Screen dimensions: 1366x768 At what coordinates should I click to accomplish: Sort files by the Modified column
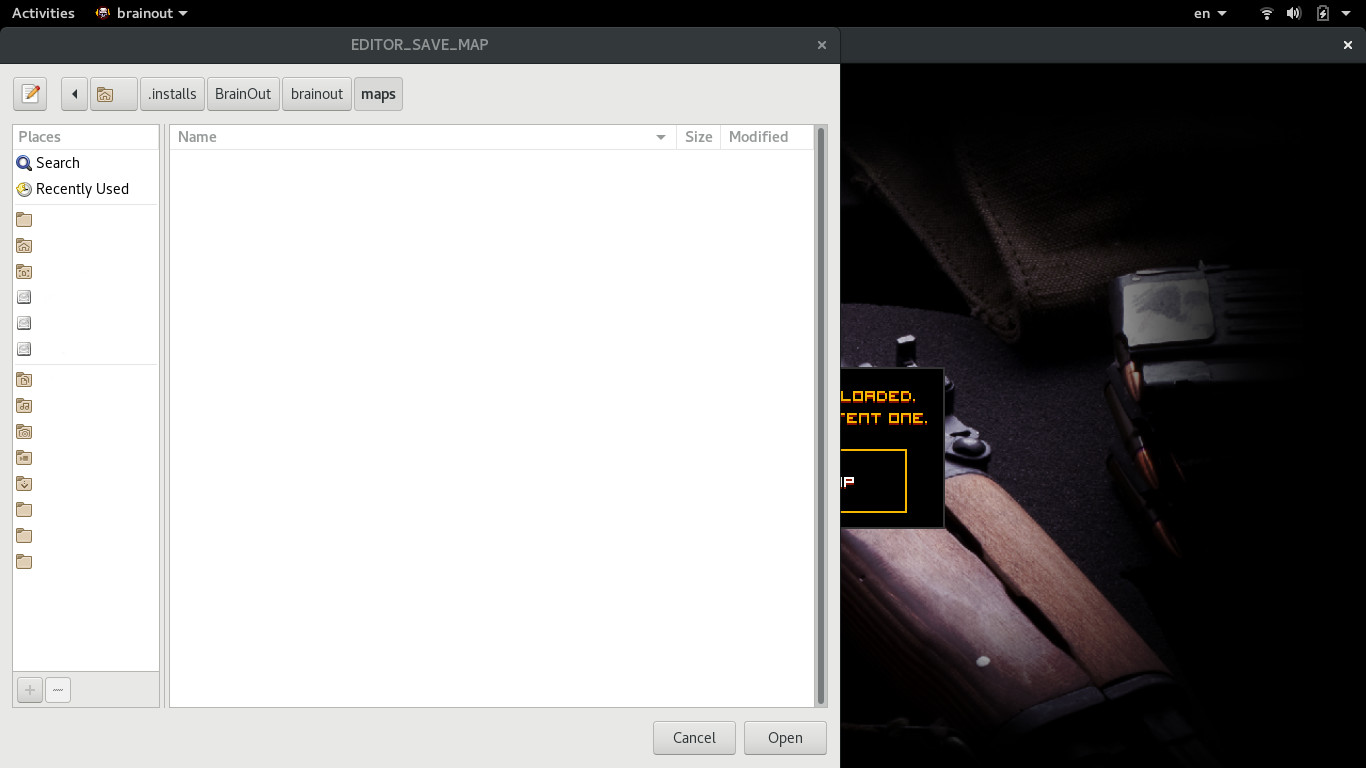767,137
